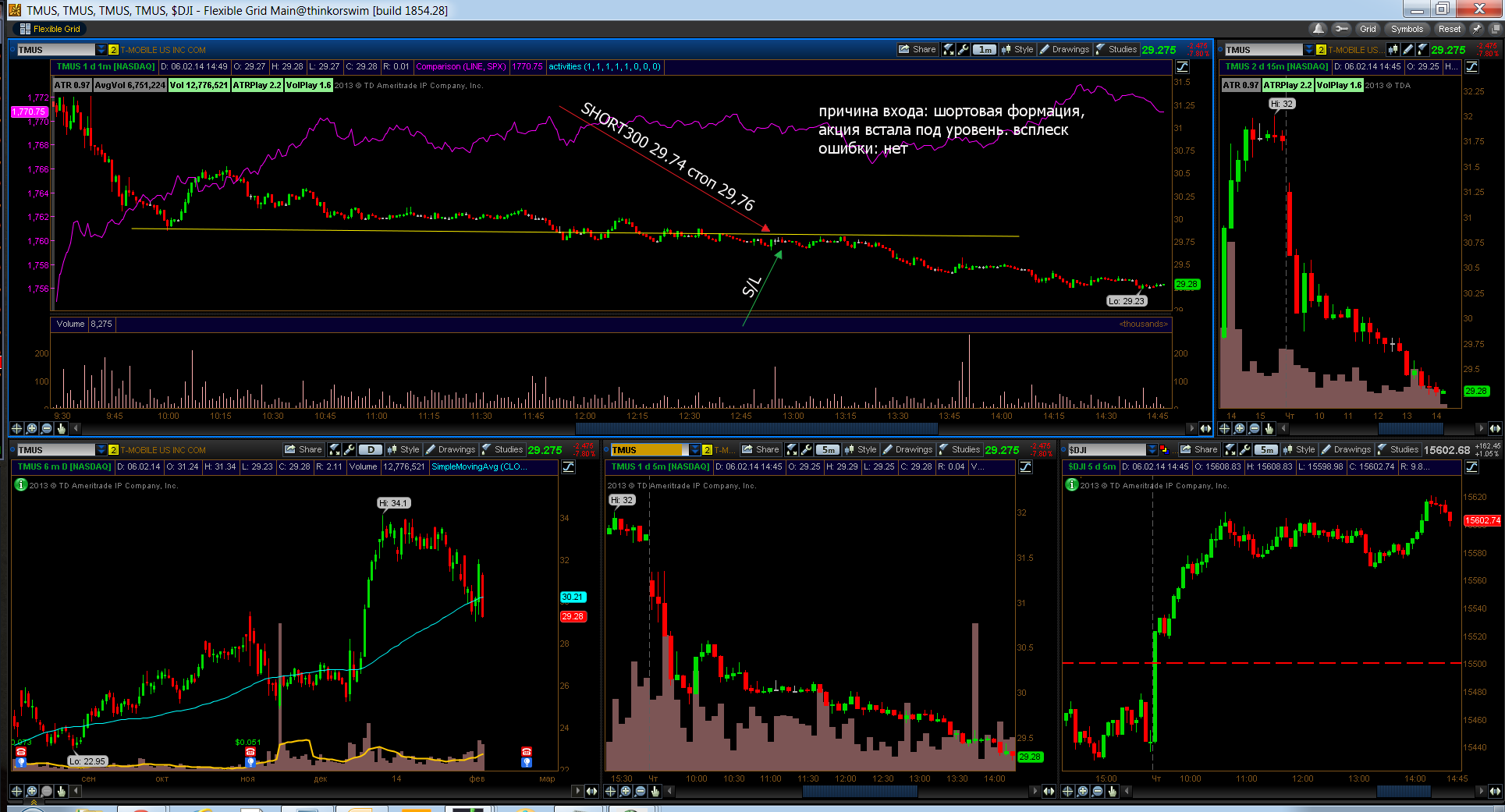Click the horizontal time scrollbar under top chart

point(756,428)
